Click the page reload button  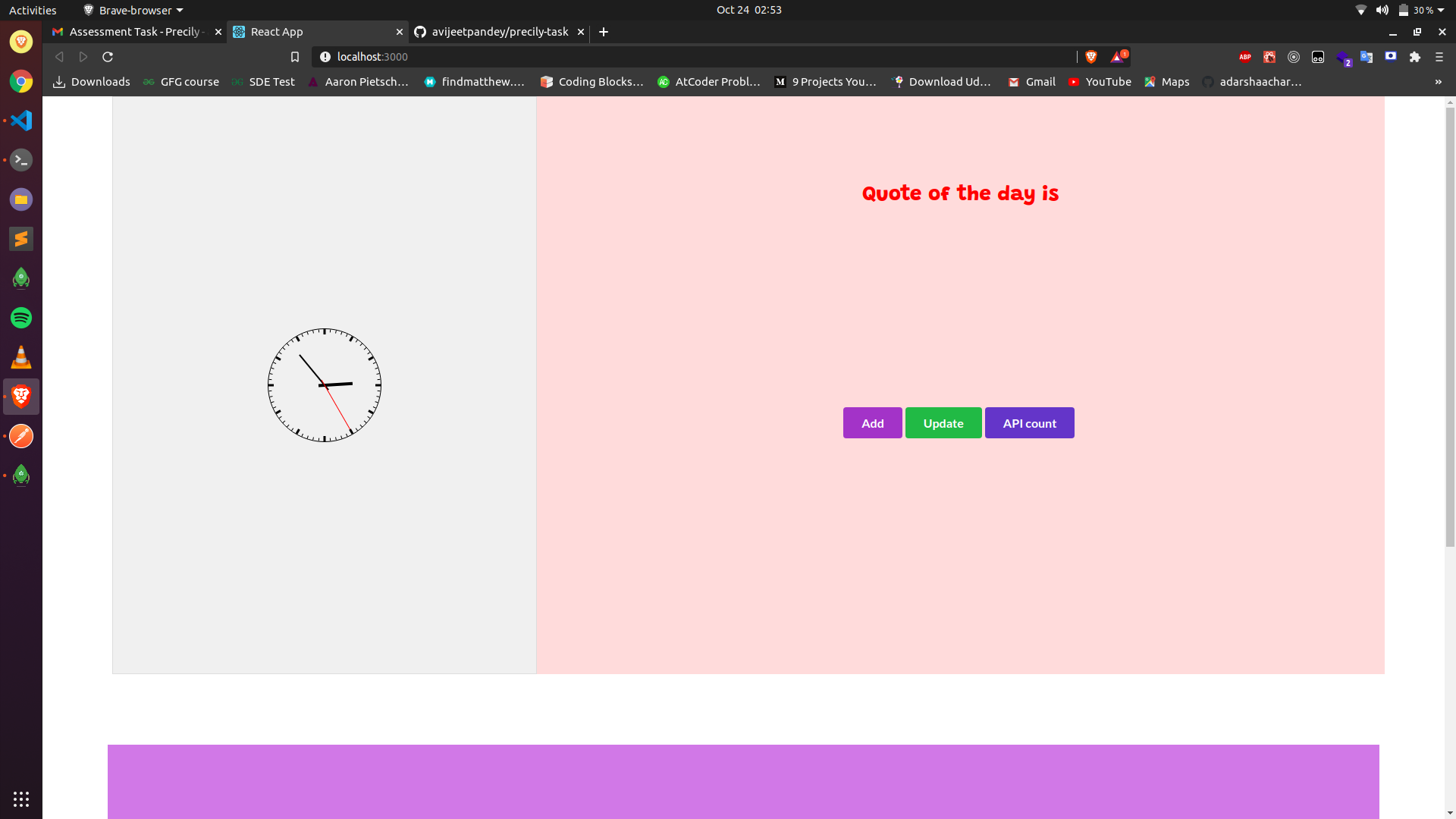pyautogui.click(x=108, y=57)
